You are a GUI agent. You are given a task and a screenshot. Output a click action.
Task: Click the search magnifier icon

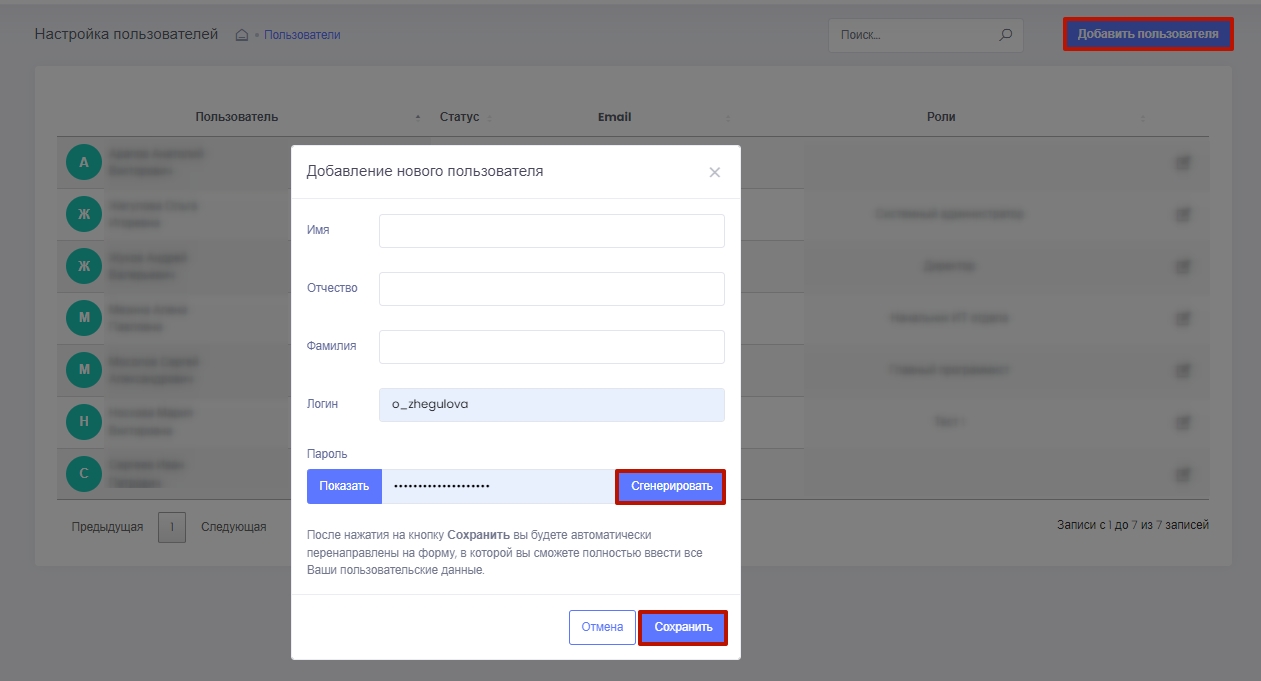tap(1005, 35)
